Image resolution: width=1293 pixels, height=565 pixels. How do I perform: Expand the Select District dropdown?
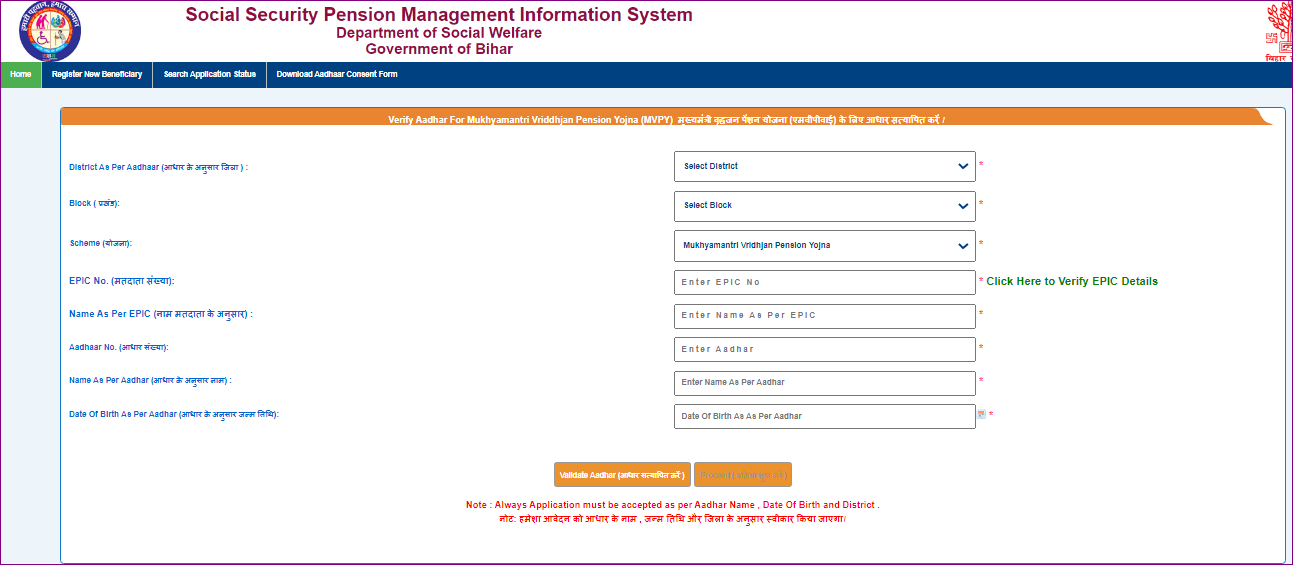(824, 166)
